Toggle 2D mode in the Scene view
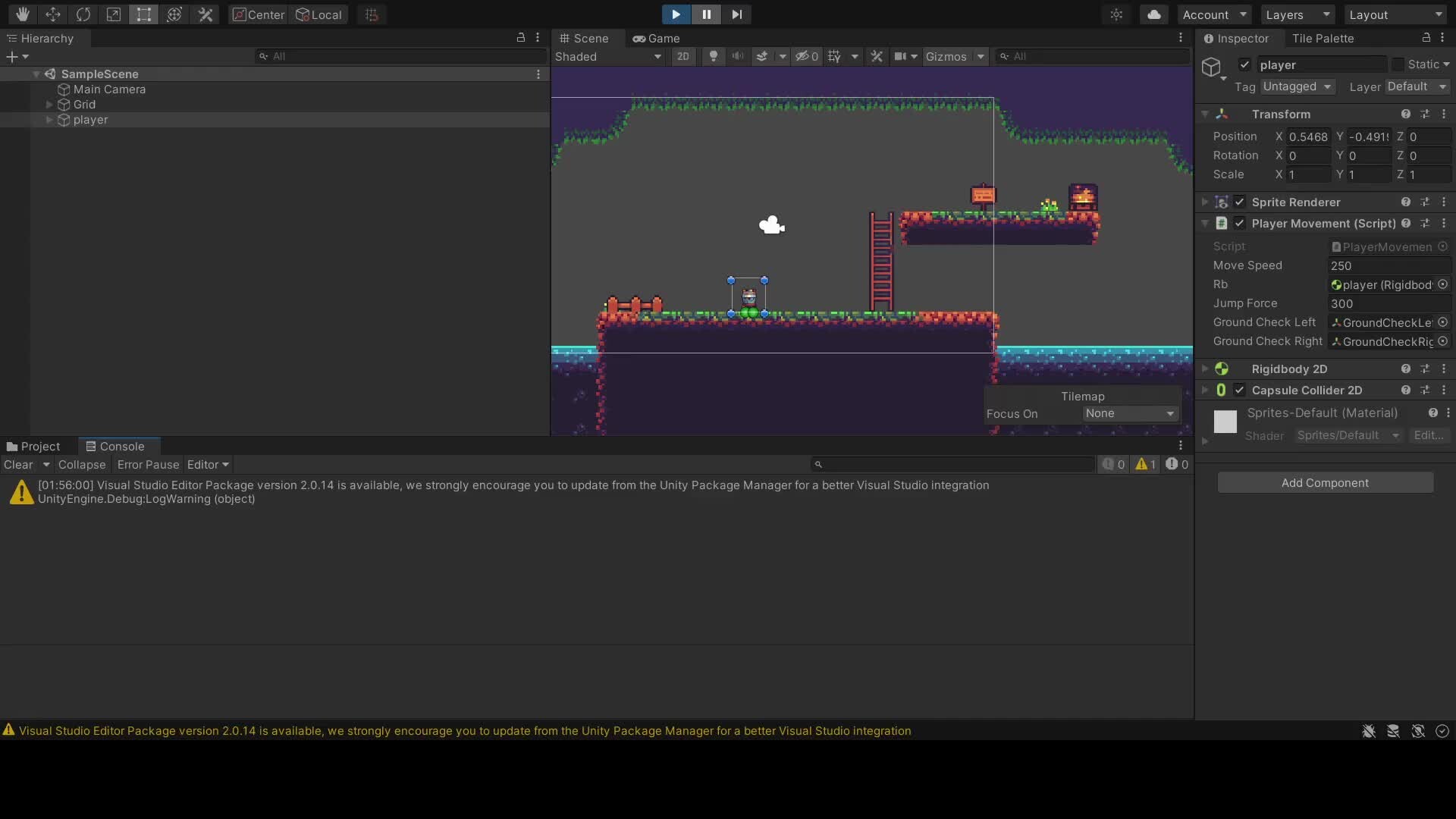 point(683,55)
